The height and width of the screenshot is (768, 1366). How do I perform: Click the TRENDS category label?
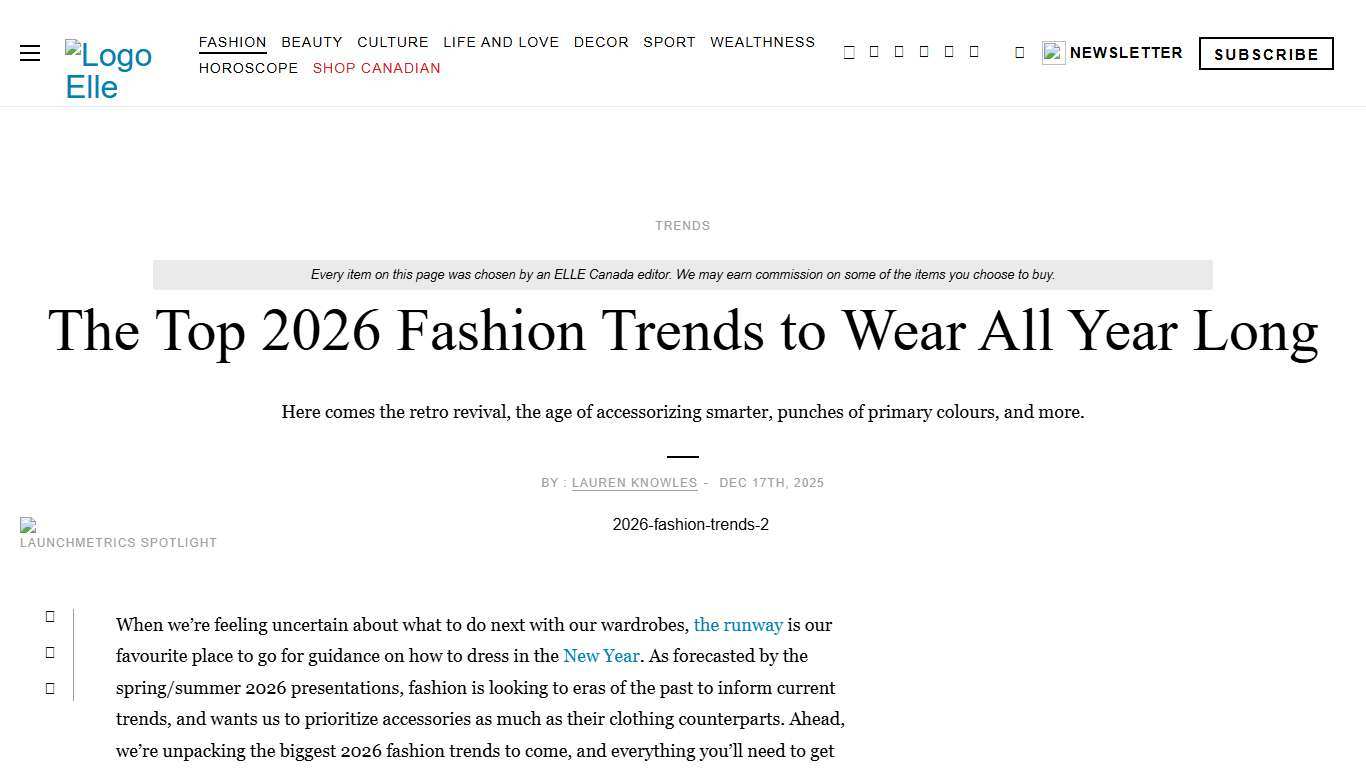tap(683, 226)
